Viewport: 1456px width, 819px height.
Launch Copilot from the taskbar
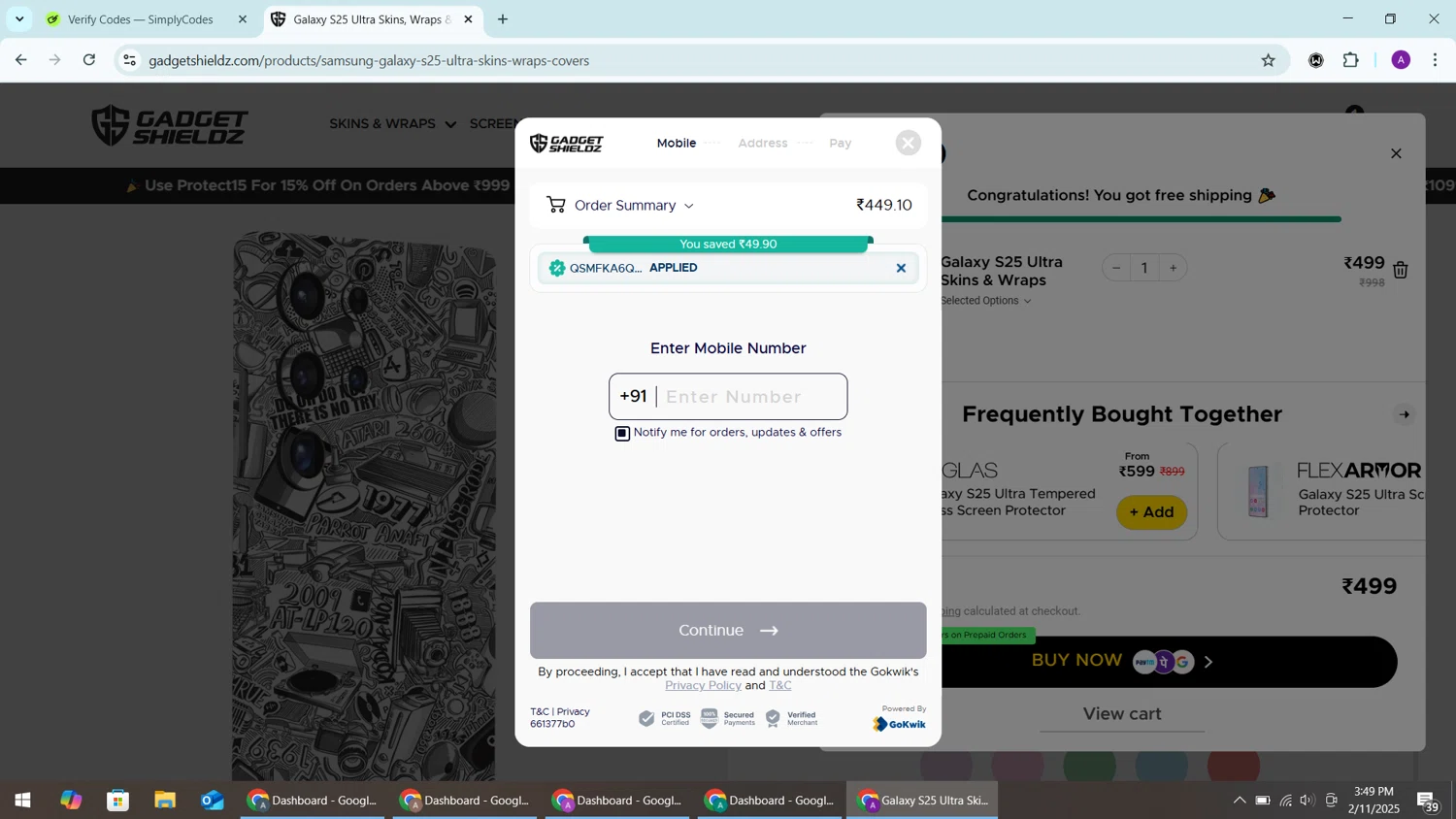[x=71, y=801]
